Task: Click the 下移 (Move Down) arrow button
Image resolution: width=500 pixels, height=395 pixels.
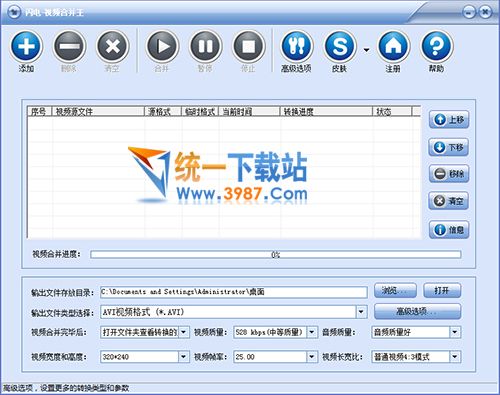Action: click(449, 147)
